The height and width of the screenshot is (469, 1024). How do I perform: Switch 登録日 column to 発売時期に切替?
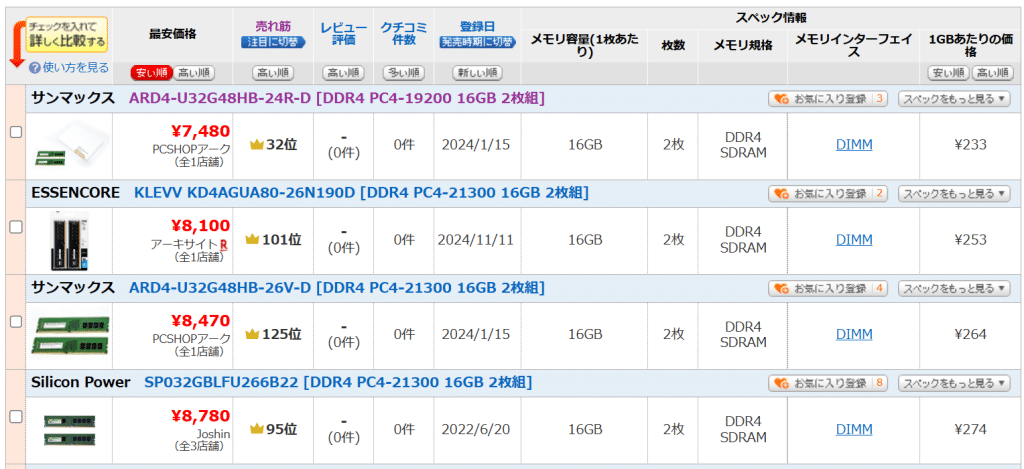477,42
